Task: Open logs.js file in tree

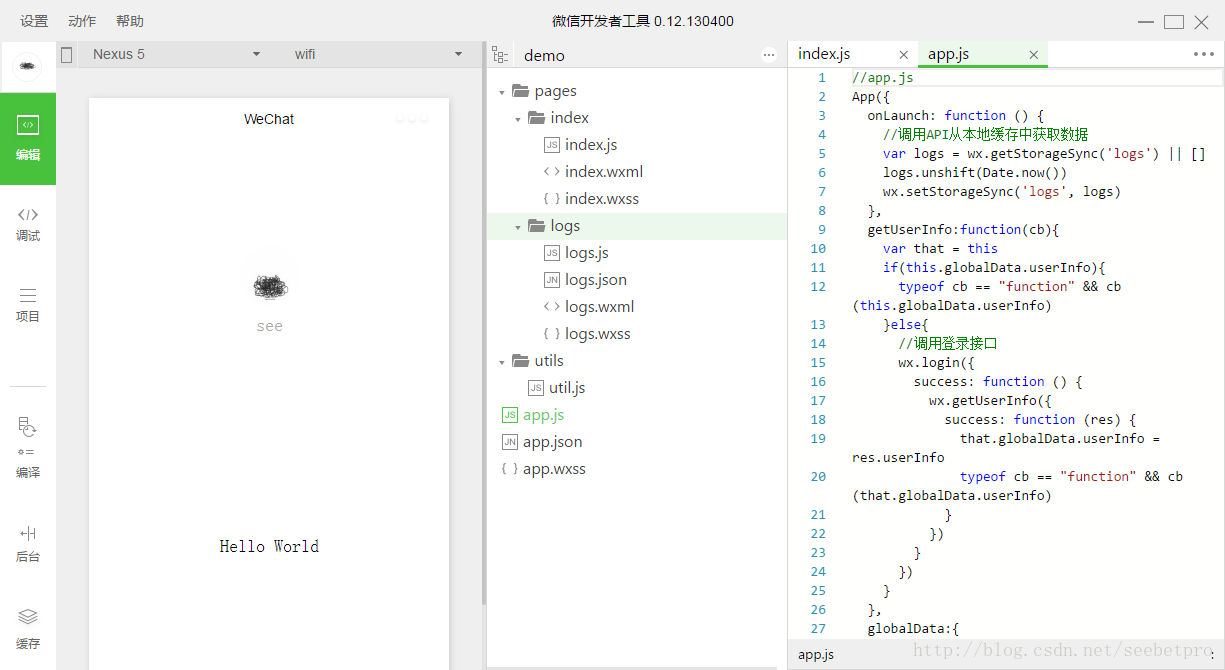Action: point(576,253)
